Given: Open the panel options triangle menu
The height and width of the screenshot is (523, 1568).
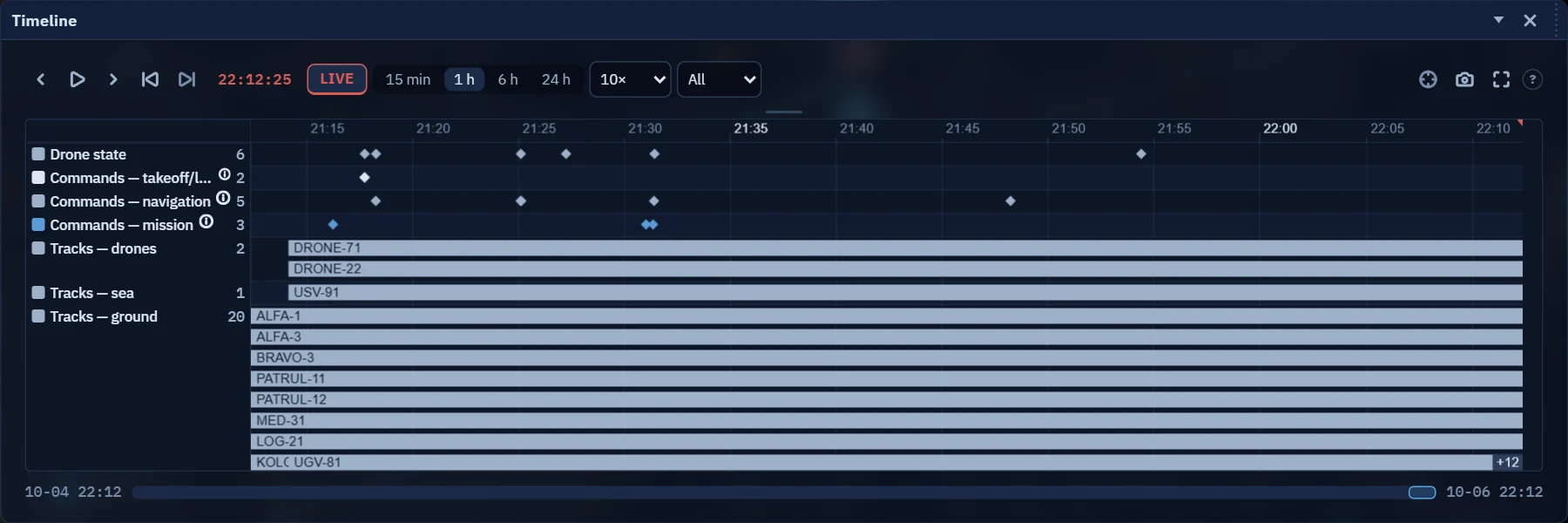Looking at the screenshot, I should 1498,20.
